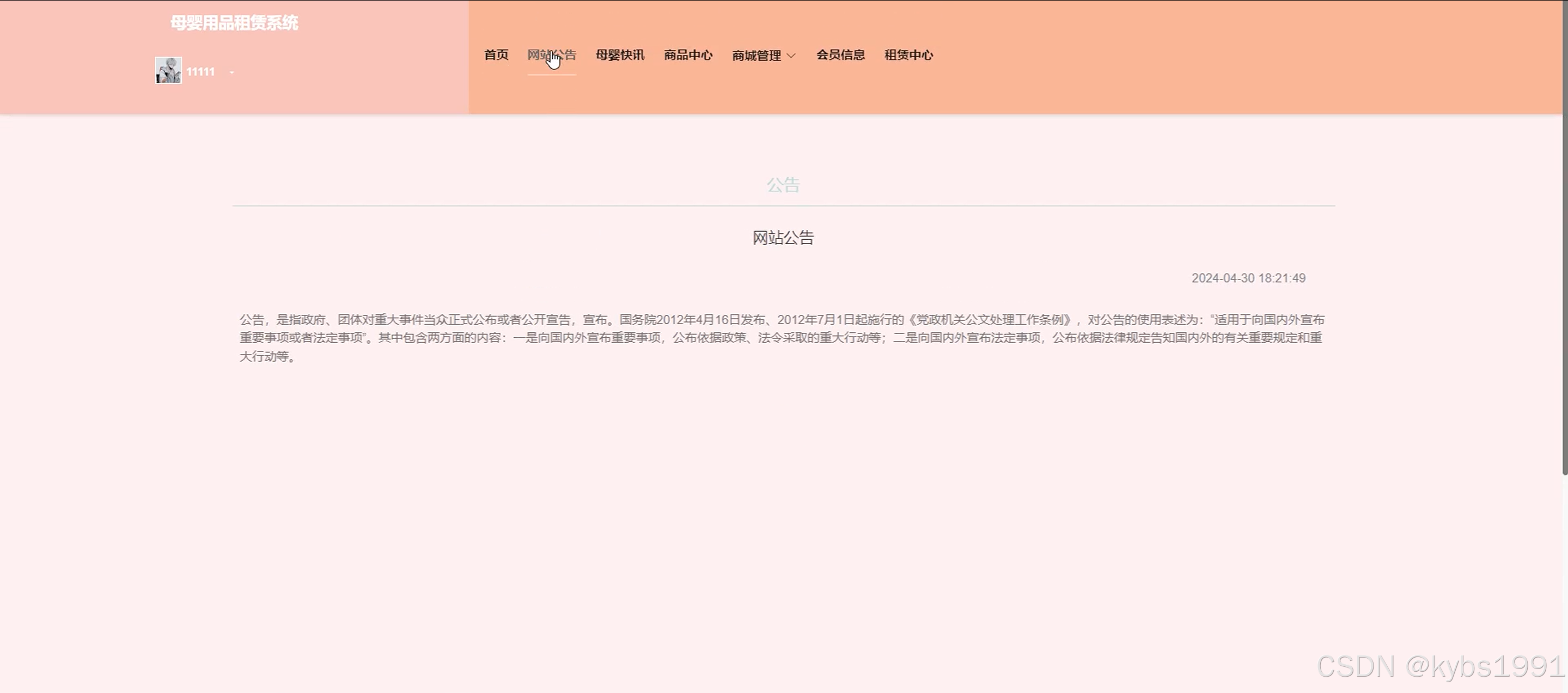Select the 网站公告 navigation tab
Screen dimensions: 1568x693
552,55
